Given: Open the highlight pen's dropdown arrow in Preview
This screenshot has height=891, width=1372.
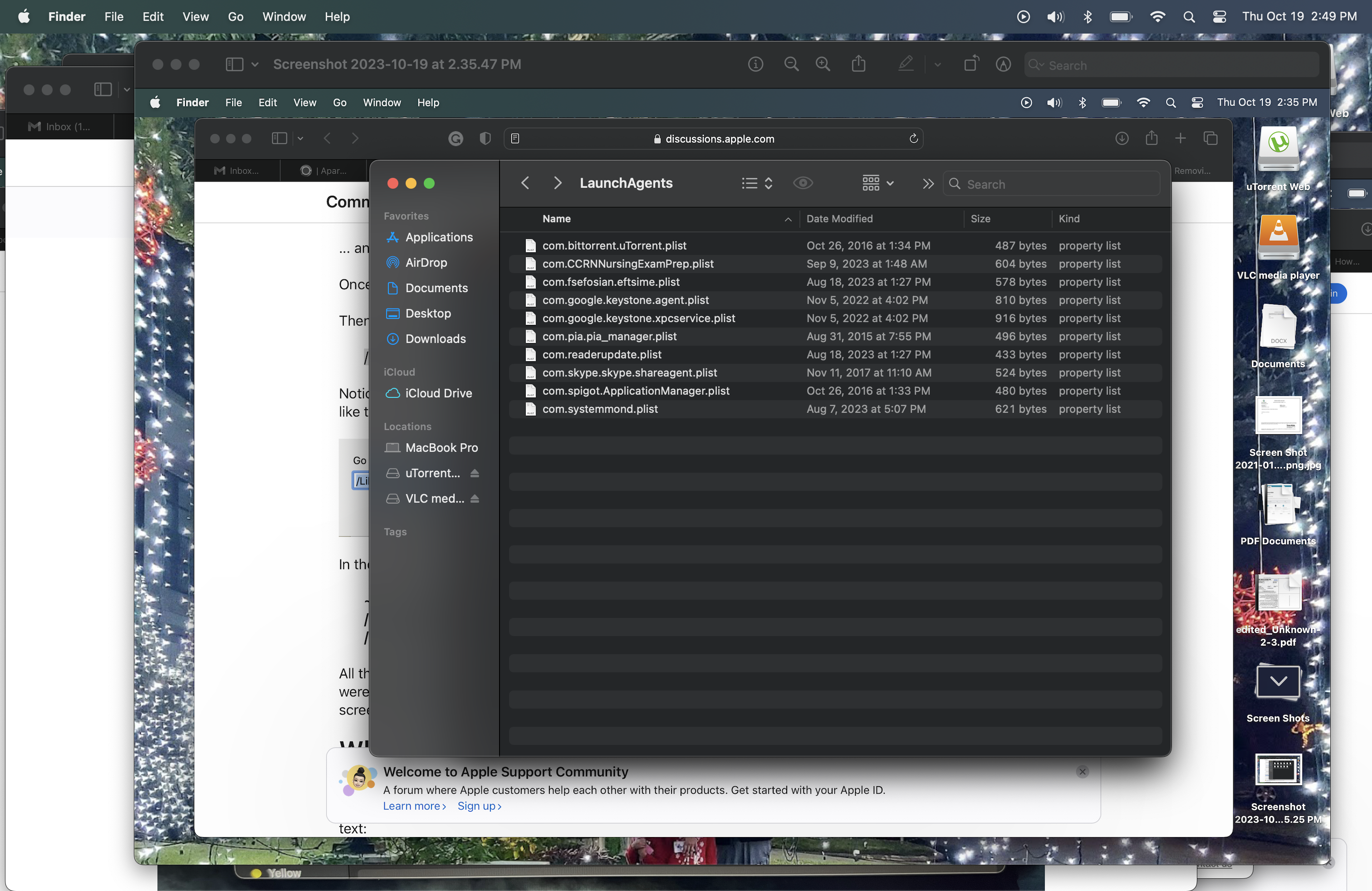Looking at the screenshot, I should click(938, 64).
